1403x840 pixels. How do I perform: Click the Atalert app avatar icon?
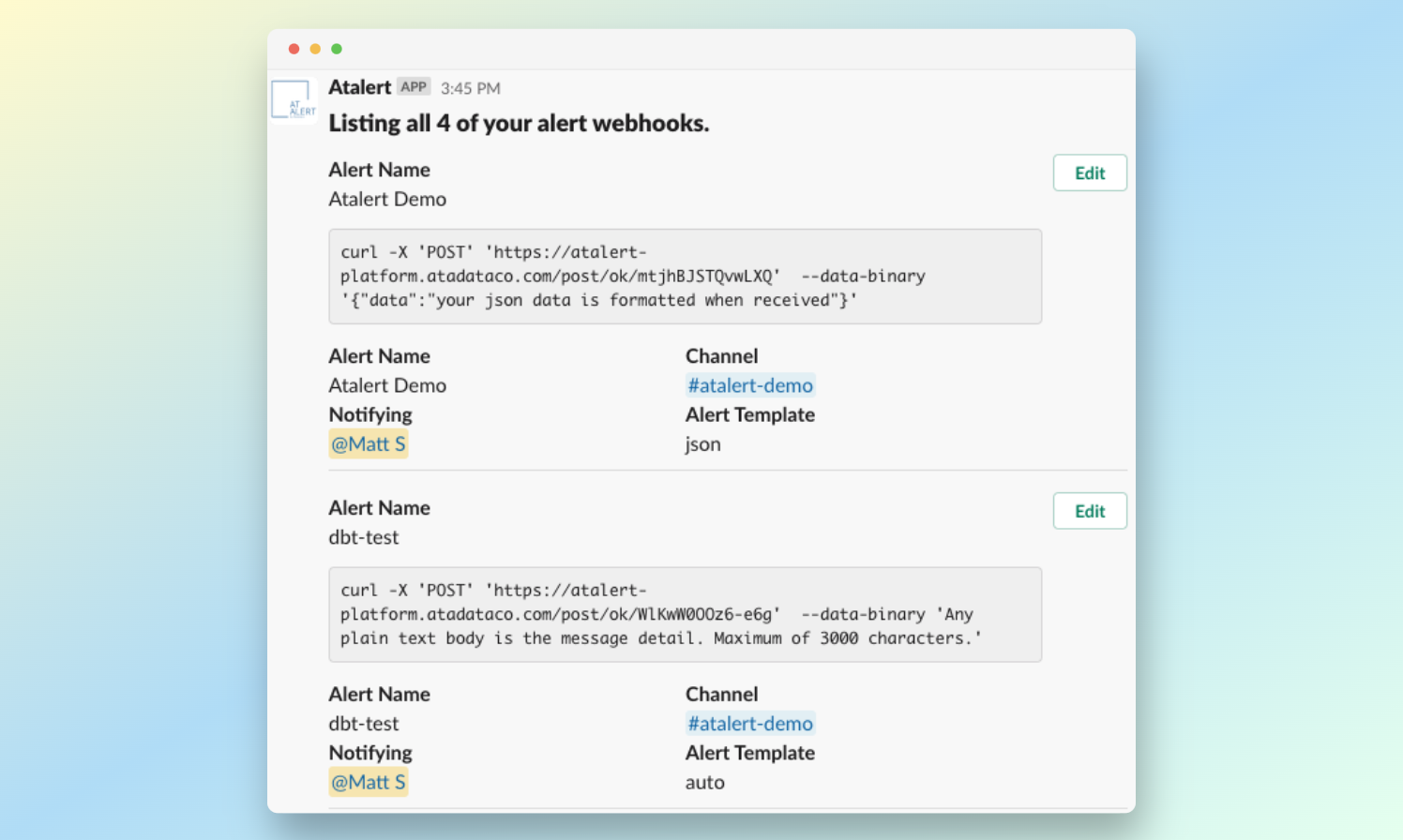pyautogui.click(x=294, y=100)
